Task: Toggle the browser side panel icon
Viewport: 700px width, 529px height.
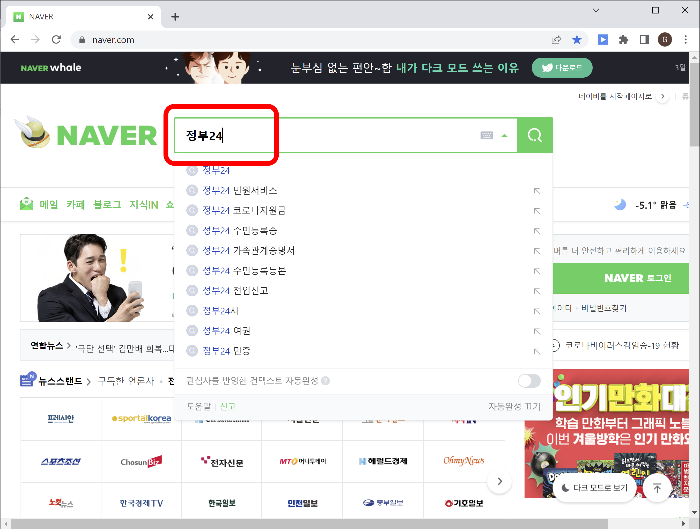Action: click(x=644, y=40)
